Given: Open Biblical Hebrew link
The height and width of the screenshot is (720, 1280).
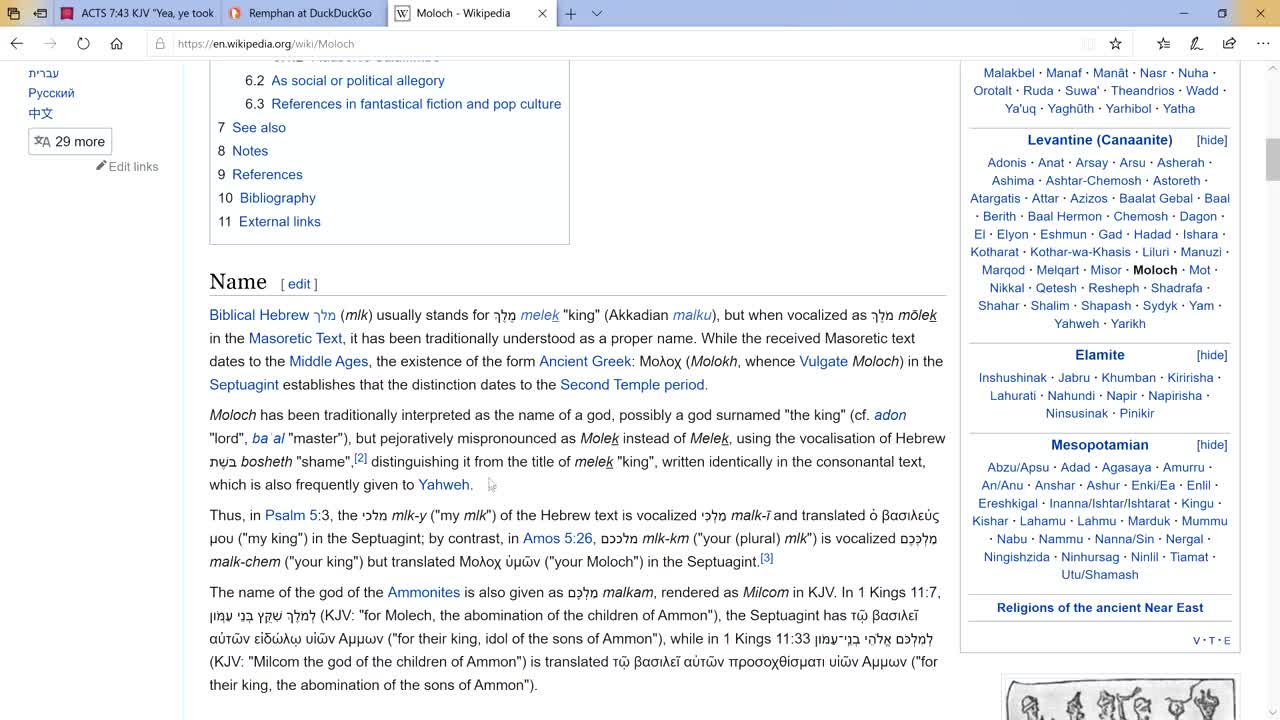Looking at the screenshot, I should click(x=259, y=315).
